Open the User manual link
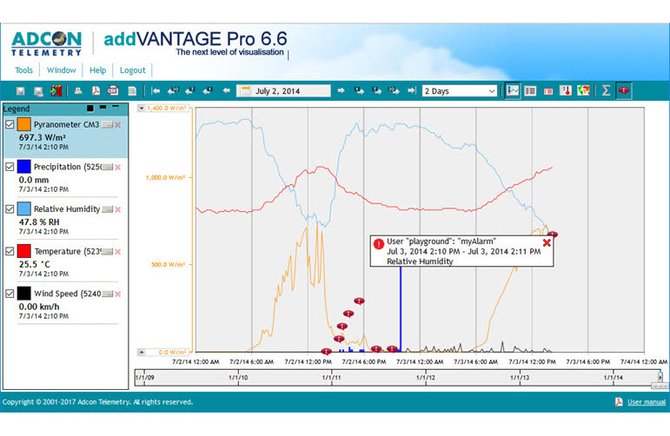Image resolution: width=670 pixels, height=436 pixels. click(646, 402)
